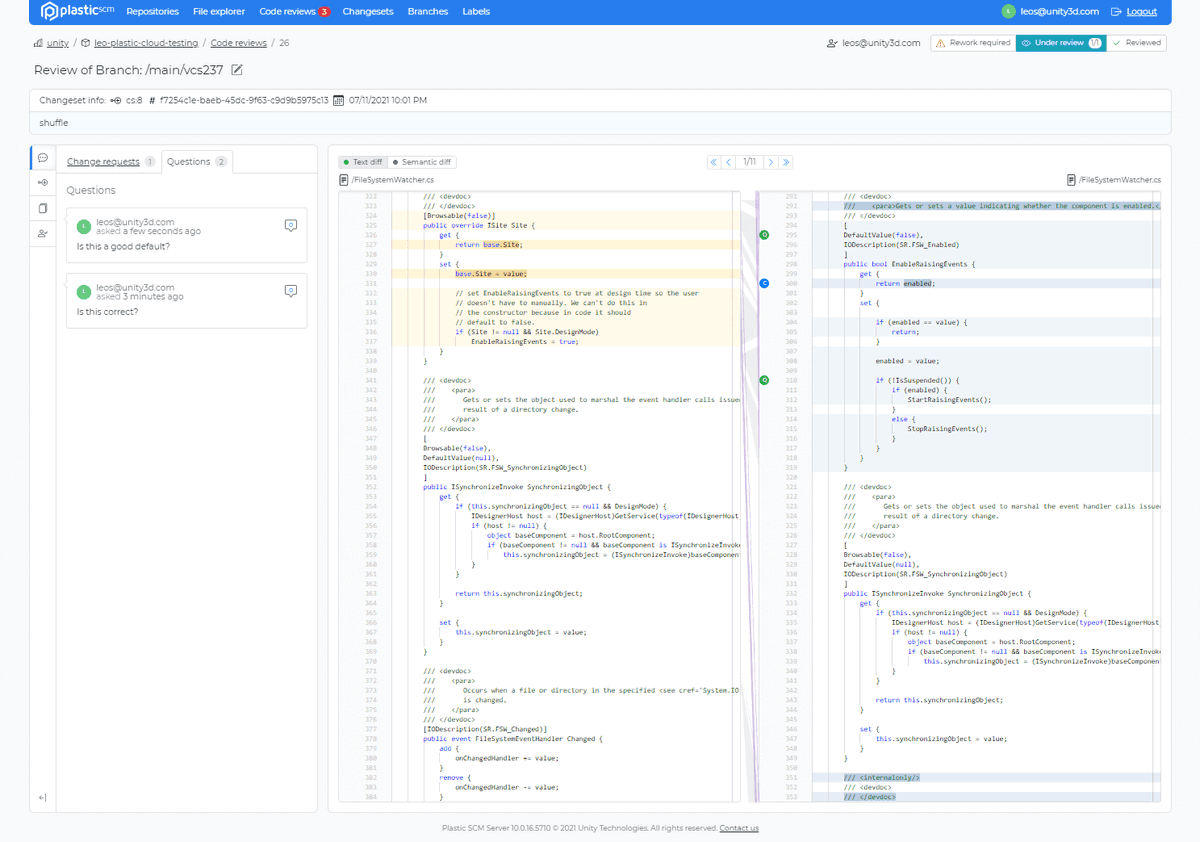Click the calendar date icon
This screenshot has height=842, width=1200.
point(338,100)
